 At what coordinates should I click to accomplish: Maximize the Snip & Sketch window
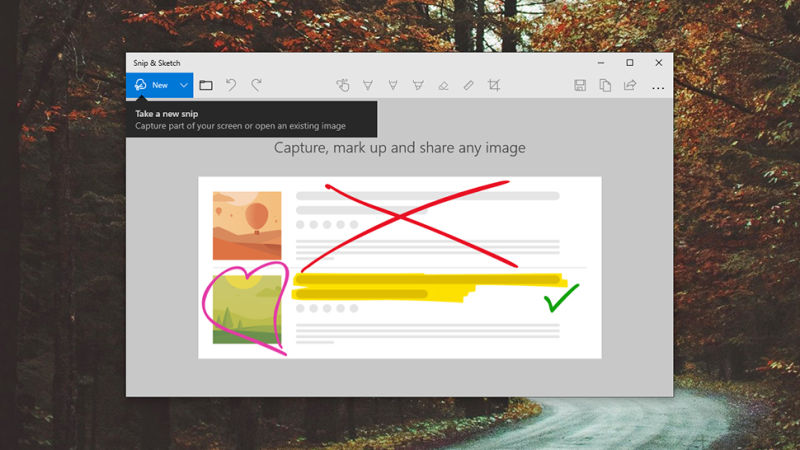click(629, 62)
